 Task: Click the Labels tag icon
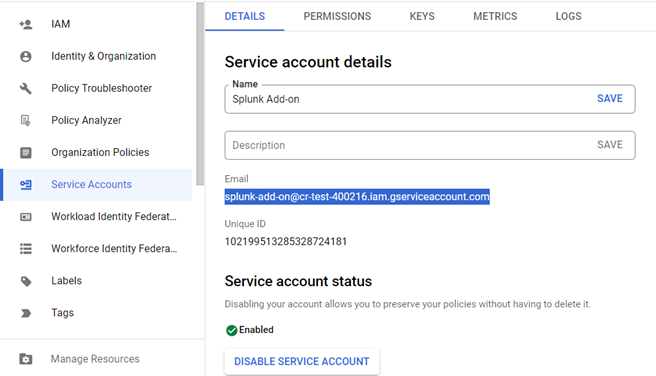click(x=26, y=281)
